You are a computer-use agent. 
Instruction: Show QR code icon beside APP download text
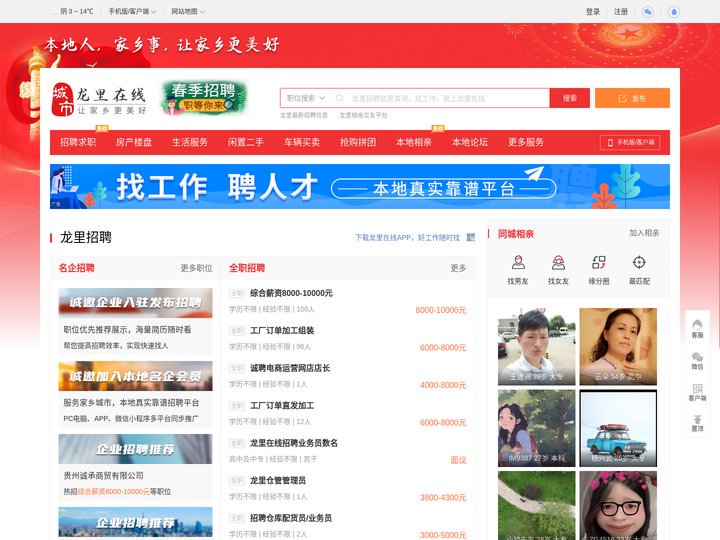pos(471,237)
